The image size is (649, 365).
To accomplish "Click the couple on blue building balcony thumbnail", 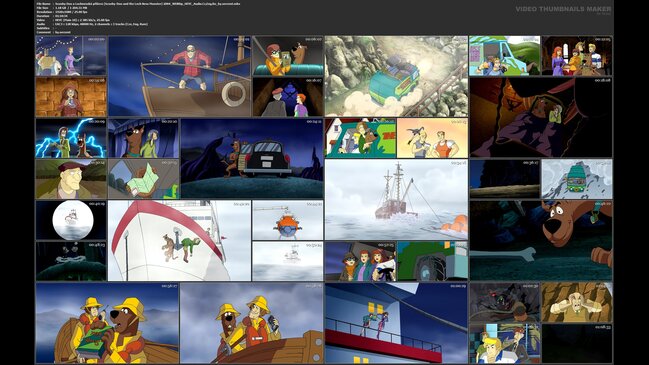I will [397, 323].
